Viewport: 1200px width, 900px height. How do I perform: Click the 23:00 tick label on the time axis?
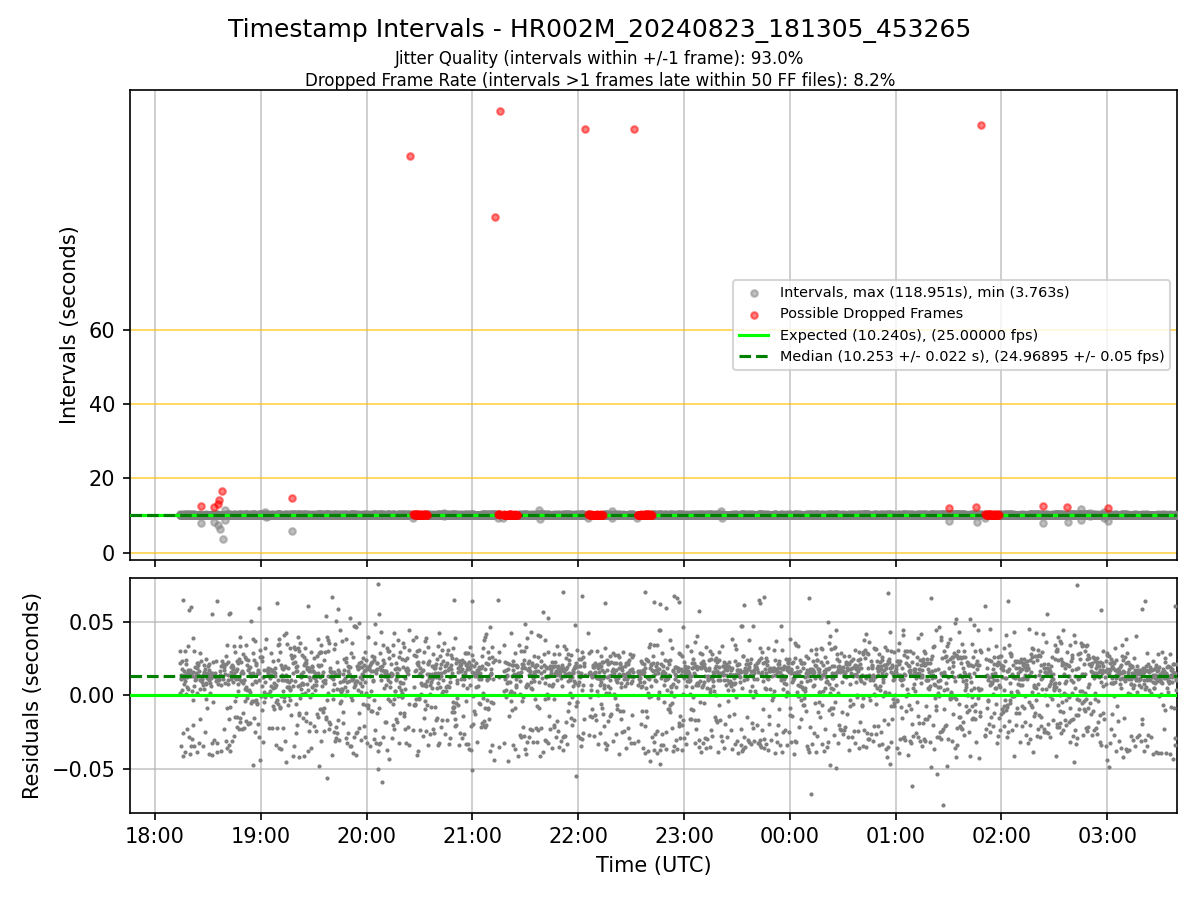(684, 837)
